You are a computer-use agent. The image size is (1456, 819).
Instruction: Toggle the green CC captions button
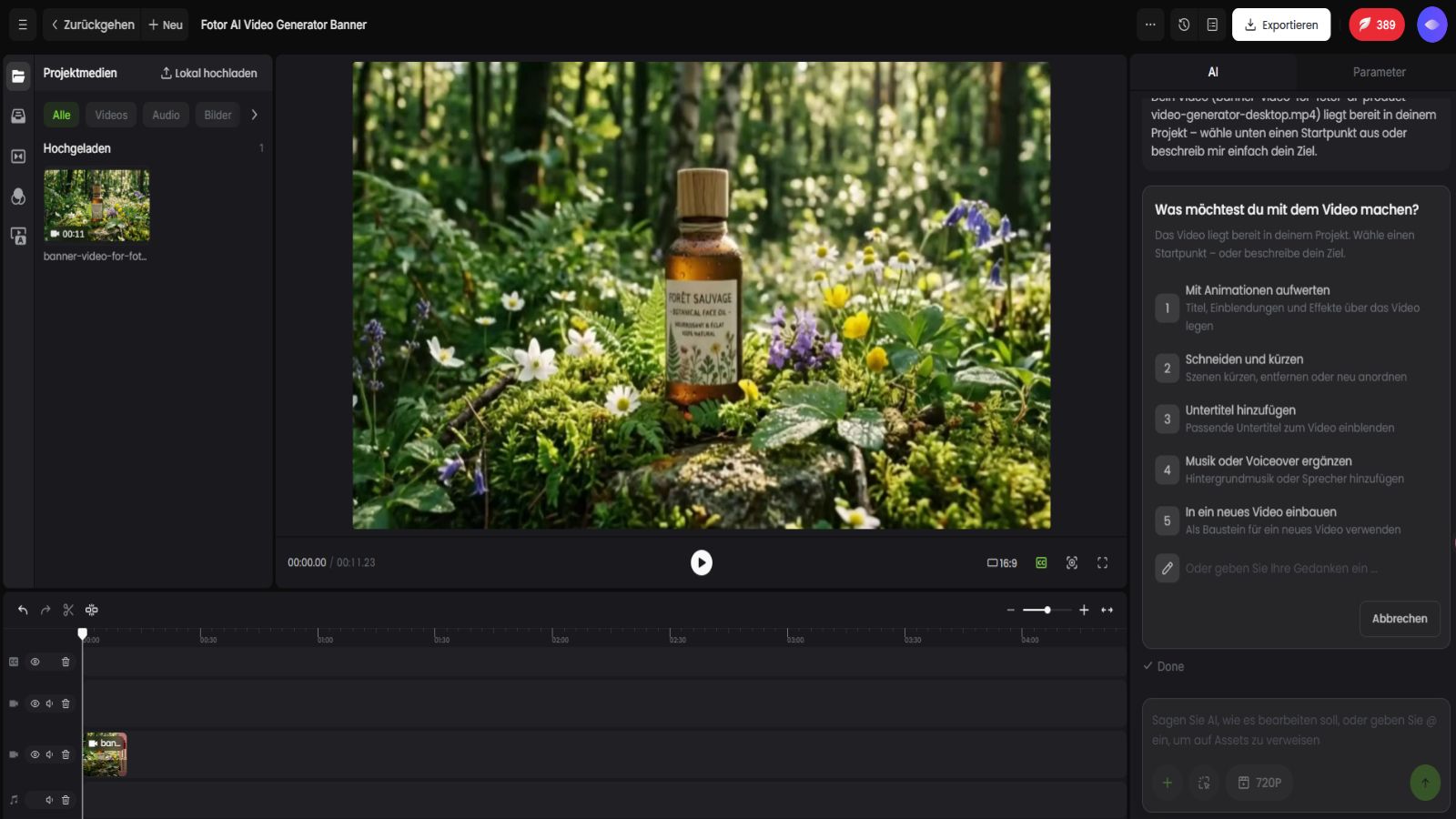[1041, 562]
